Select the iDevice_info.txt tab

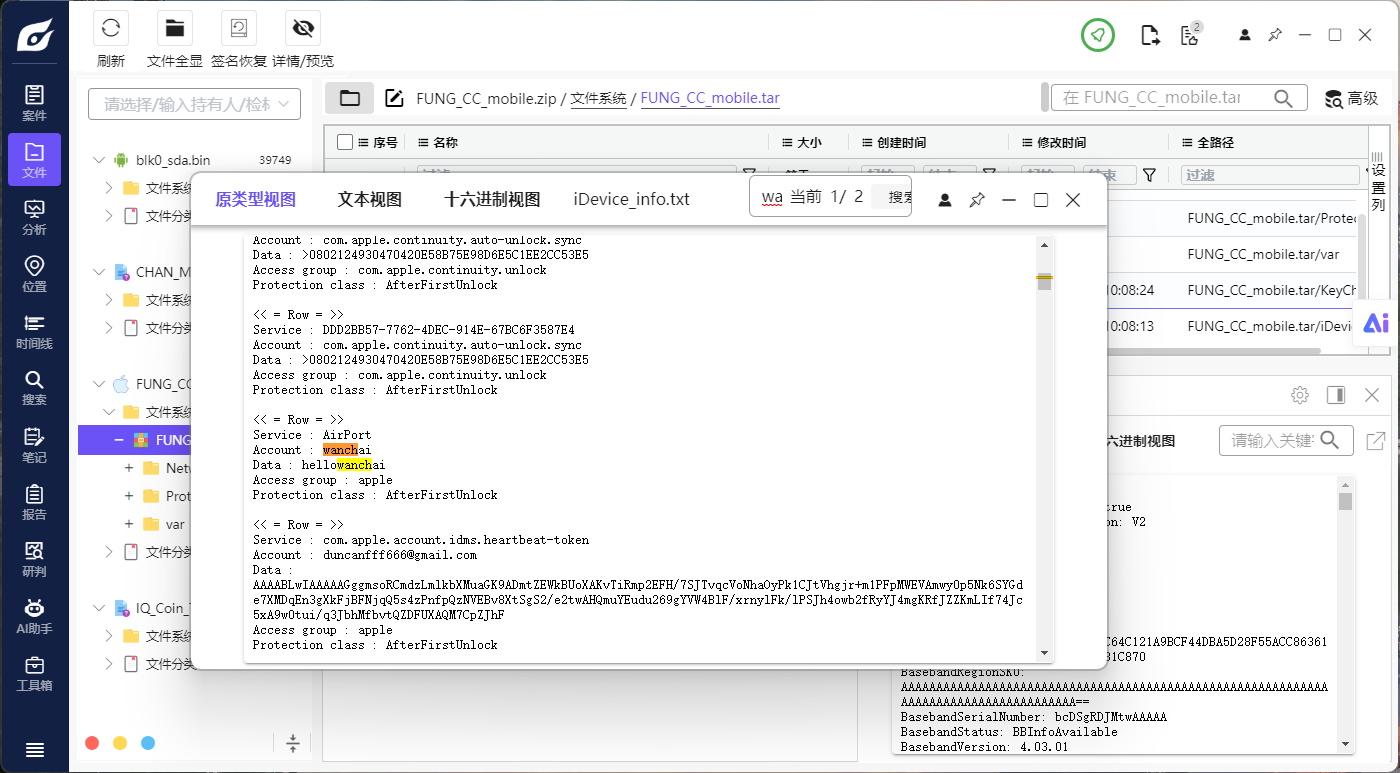click(632, 199)
